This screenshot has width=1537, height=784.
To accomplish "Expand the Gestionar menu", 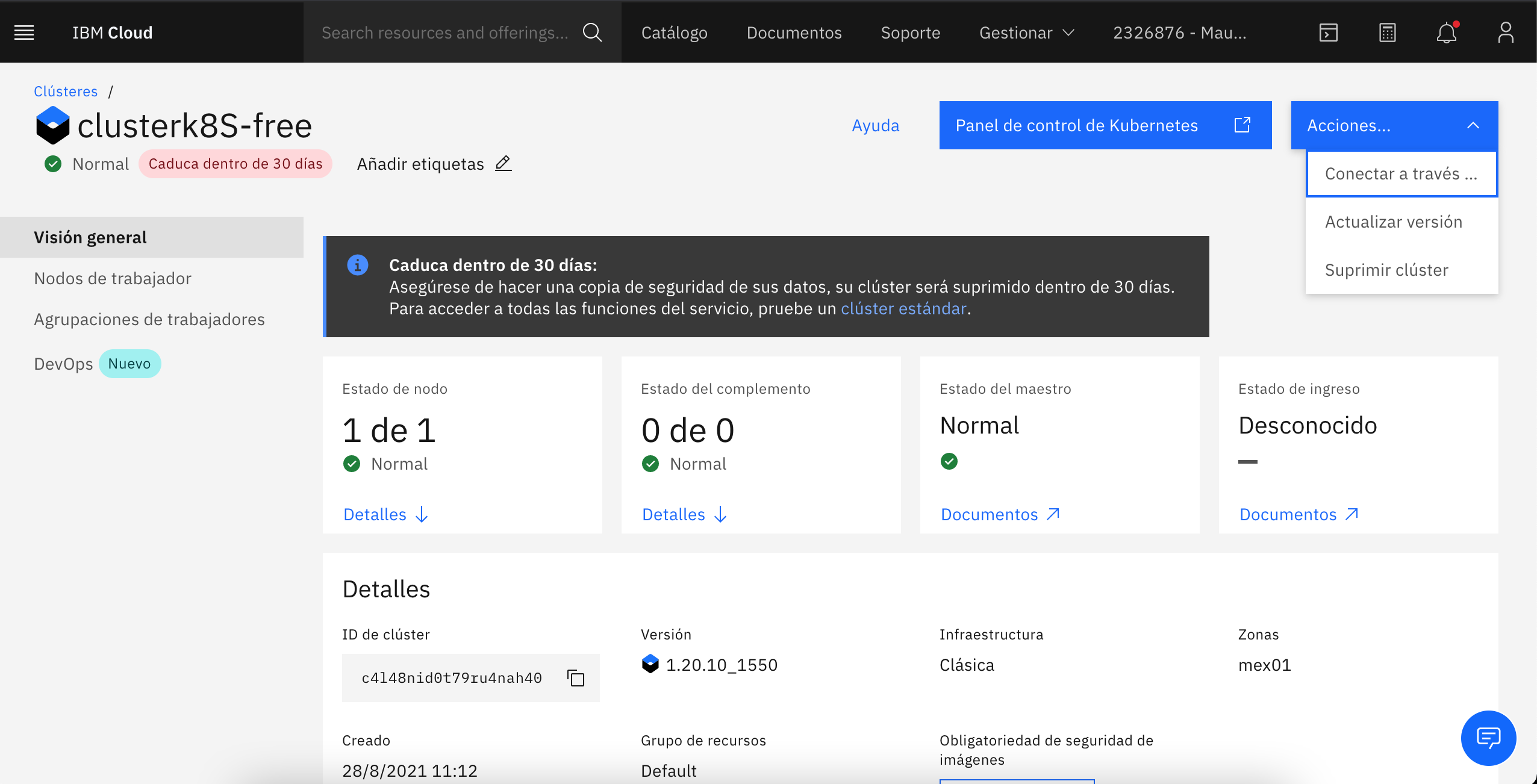I will [x=1027, y=33].
